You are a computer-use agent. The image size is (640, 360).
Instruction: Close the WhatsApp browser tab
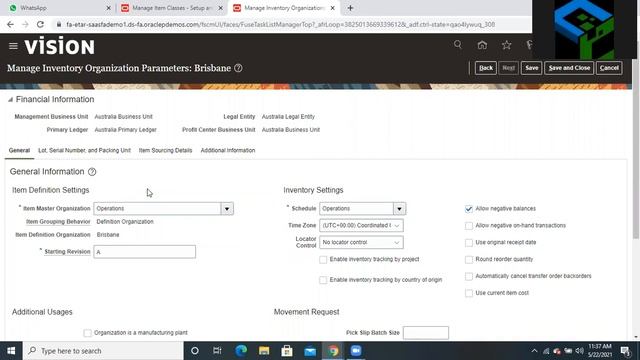(108, 8)
